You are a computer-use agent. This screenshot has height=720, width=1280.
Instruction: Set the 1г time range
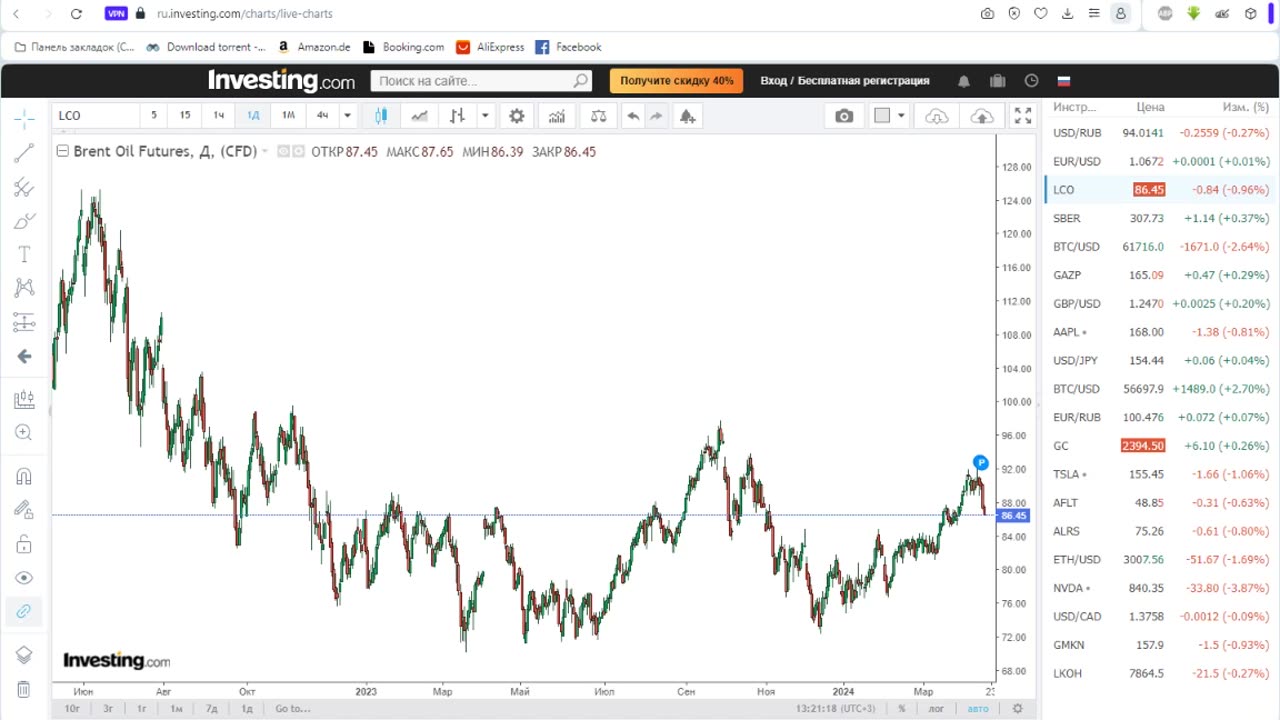pyautogui.click(x=142, y=709)
